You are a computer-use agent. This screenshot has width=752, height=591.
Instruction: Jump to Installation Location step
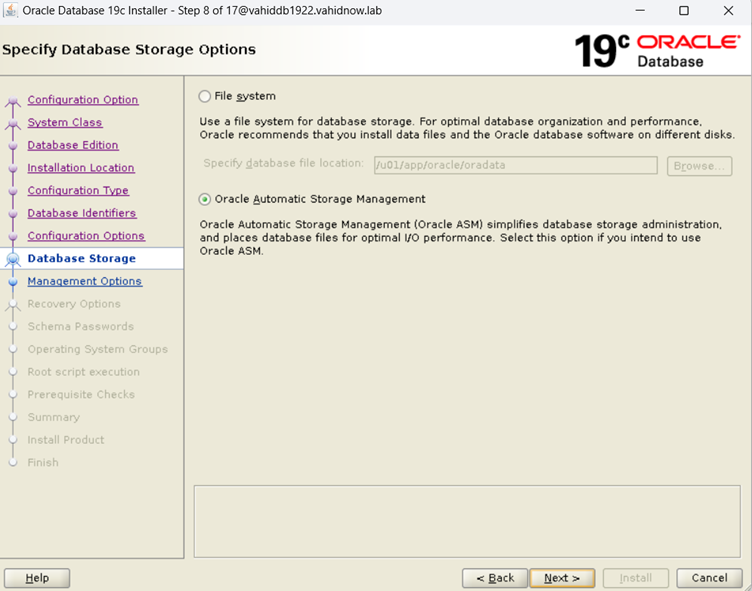(81, 168)
